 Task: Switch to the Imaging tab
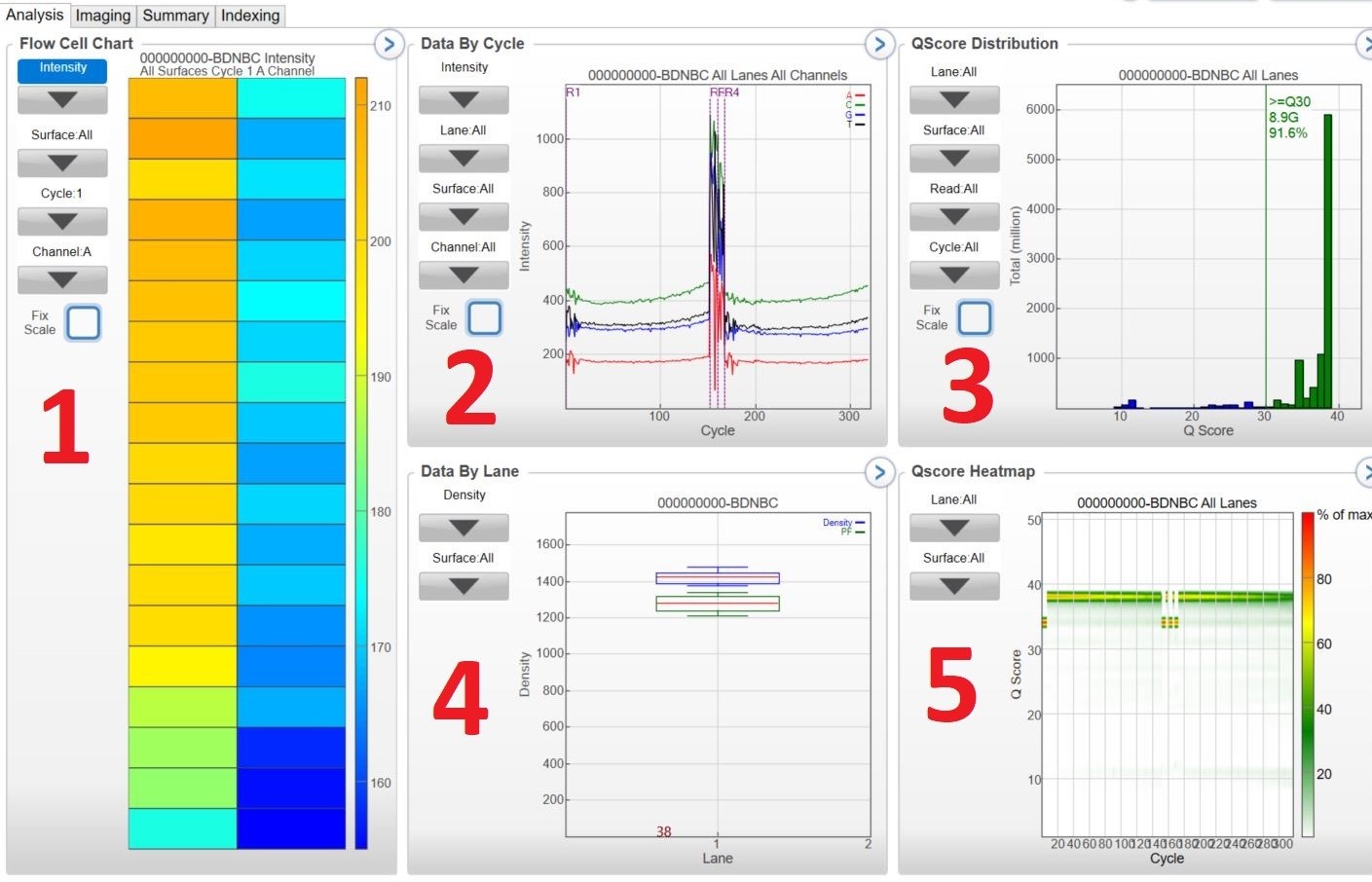(103, 16)
